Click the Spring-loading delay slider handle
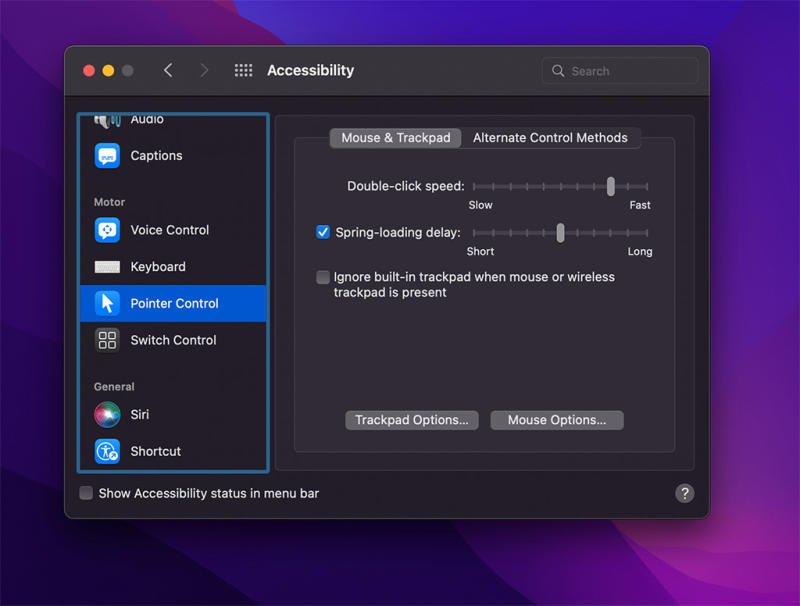This screenshot has width=800, height=606. 560,233
